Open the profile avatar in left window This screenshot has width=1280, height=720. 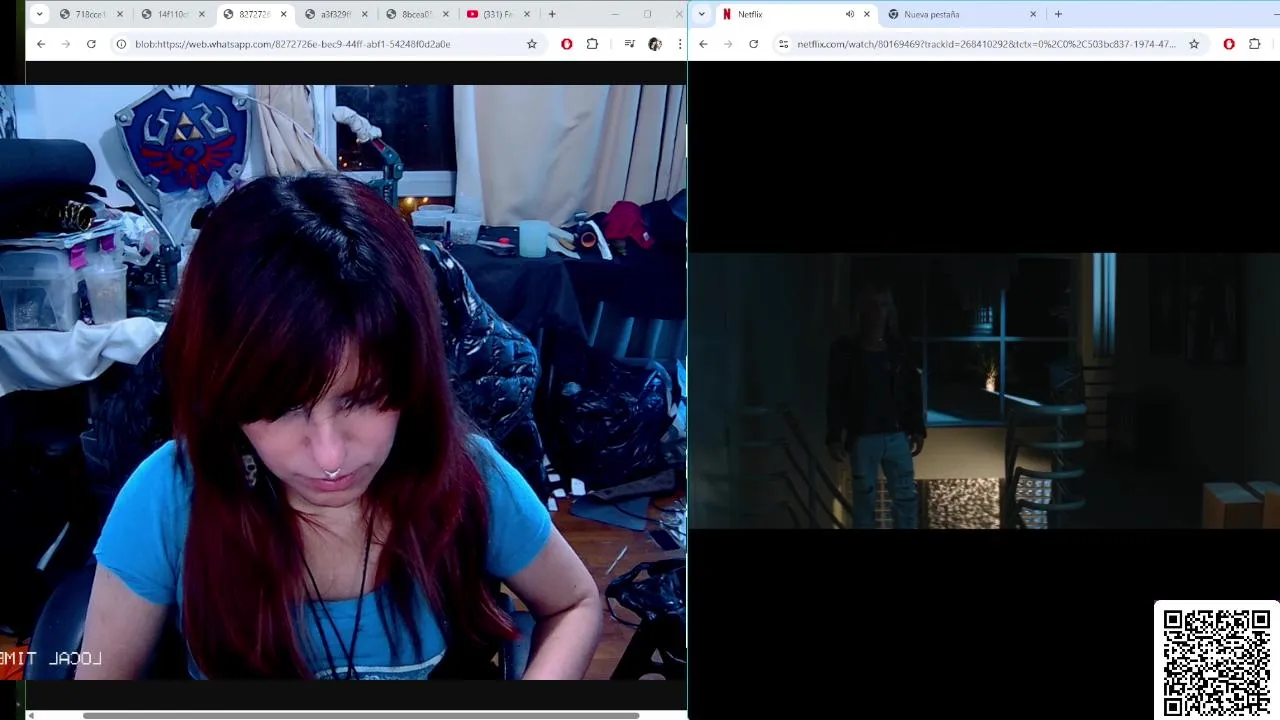coord(655,44)
